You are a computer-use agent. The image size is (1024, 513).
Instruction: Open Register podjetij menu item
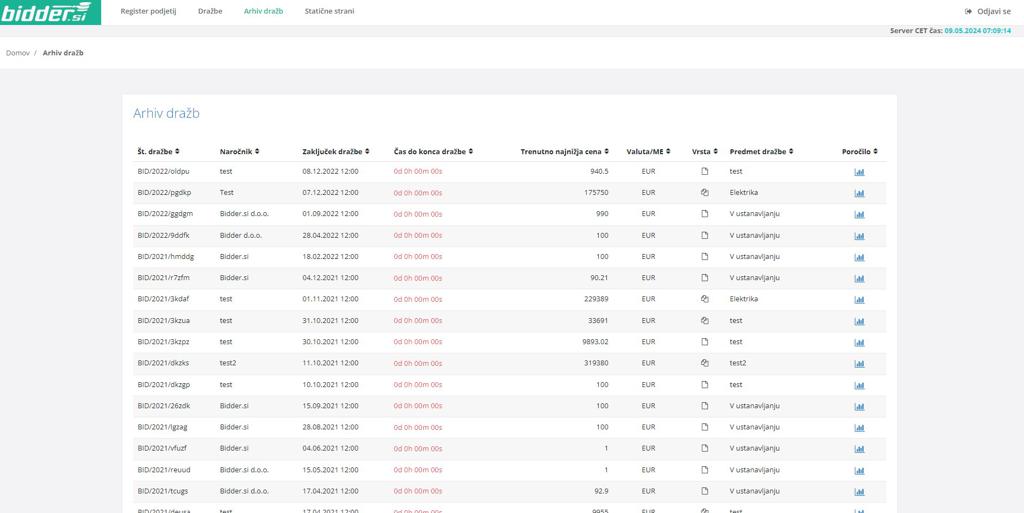click(x=148, y=11)
